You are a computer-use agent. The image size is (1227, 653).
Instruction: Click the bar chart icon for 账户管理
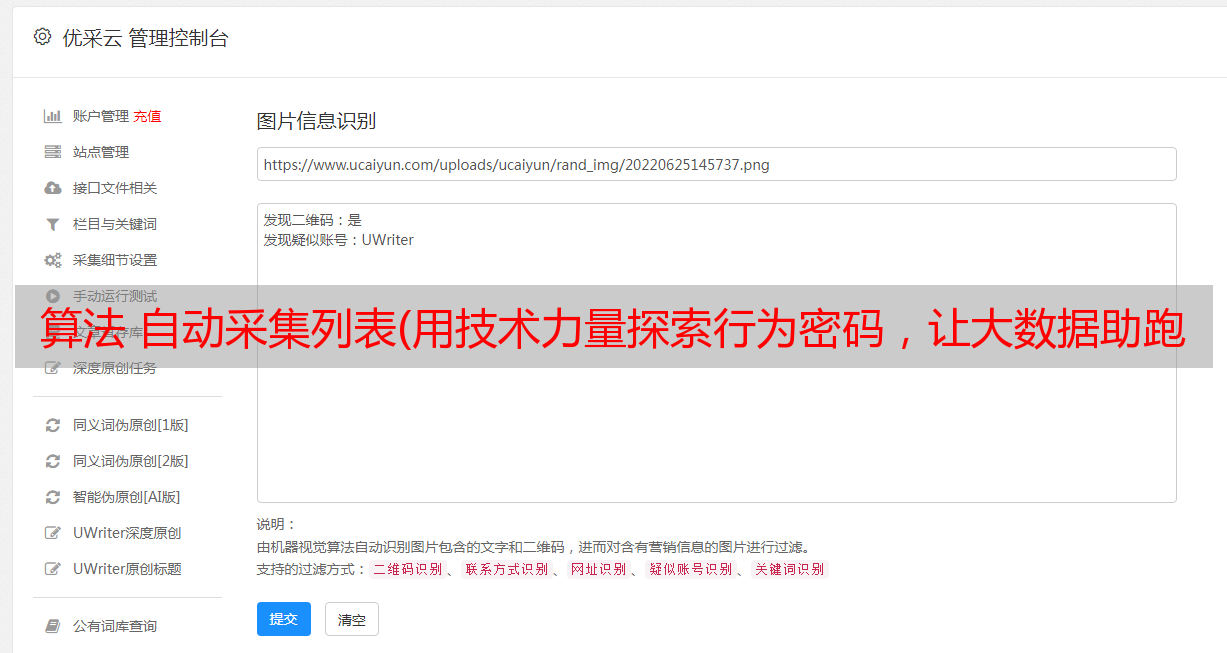pyautogui.click(x=53, y=116)
